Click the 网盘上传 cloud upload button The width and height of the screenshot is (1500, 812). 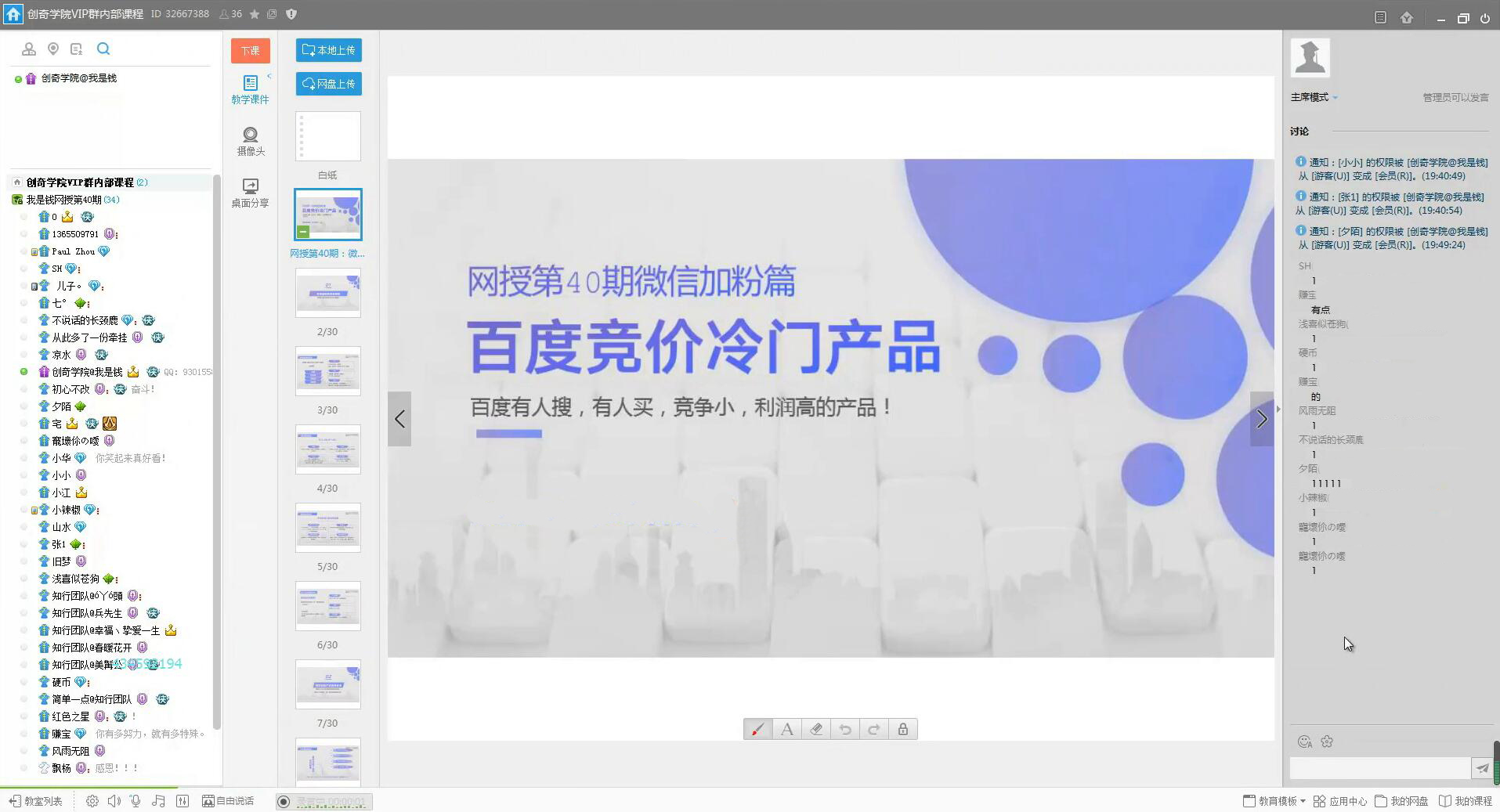[329, 84]
